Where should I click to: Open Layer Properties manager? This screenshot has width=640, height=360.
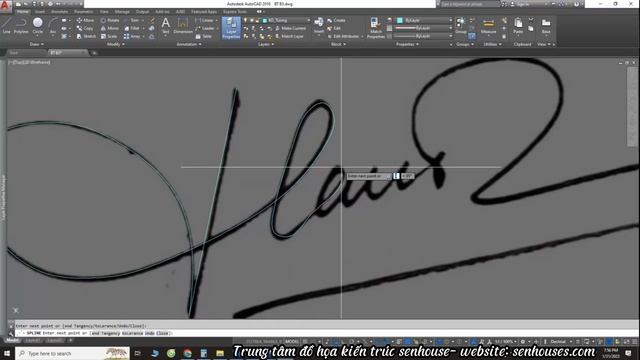pyautogui.click(x=231, y=28)
